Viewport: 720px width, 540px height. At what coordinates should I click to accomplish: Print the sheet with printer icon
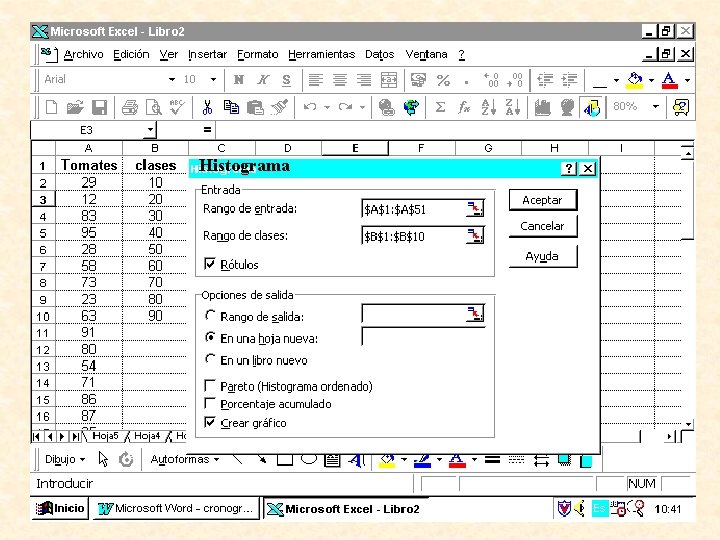click(x=130, y=107)
